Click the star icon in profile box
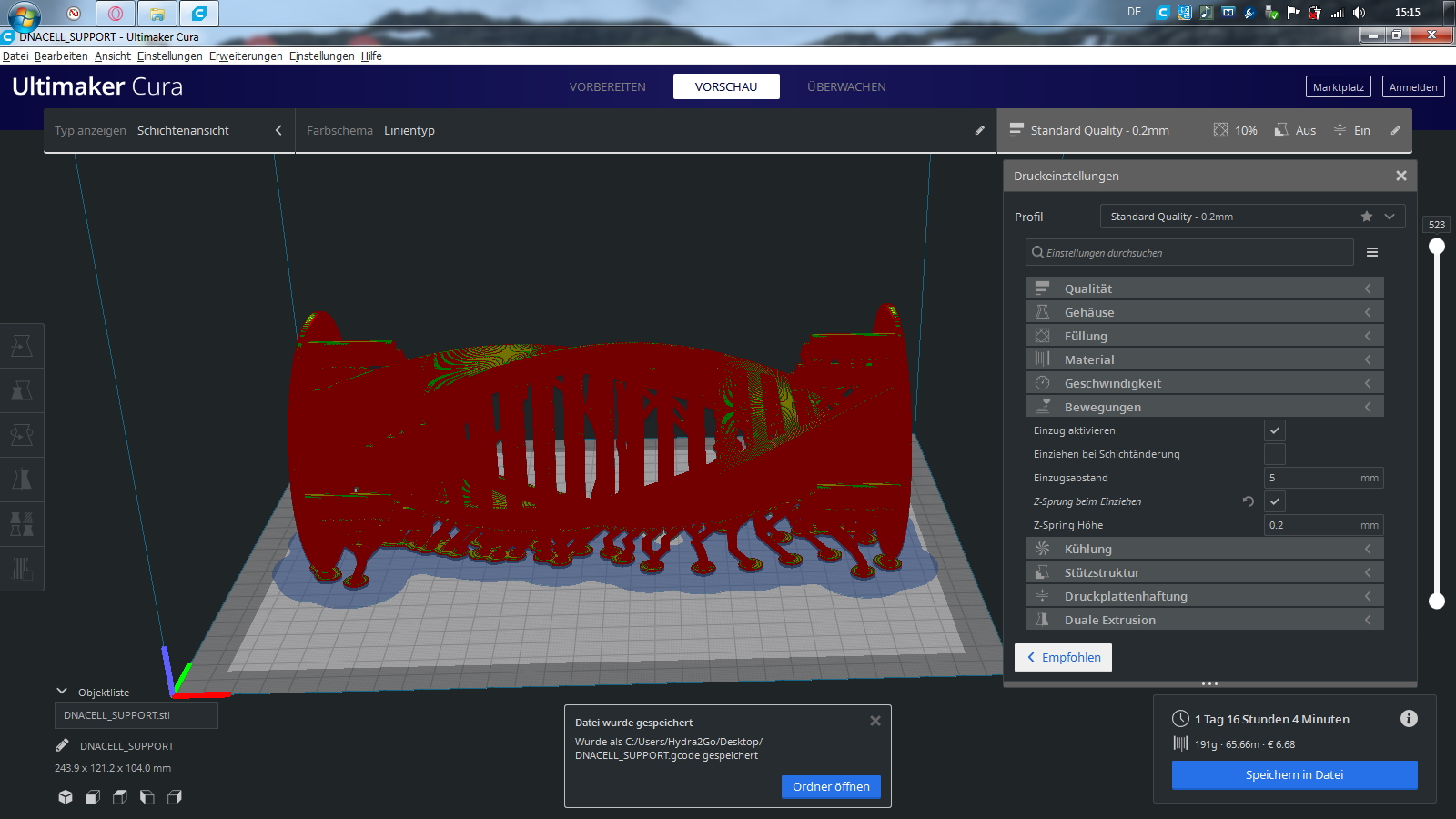The width and height of the screenshot is (1456, 819). (x=1366, y=217)
